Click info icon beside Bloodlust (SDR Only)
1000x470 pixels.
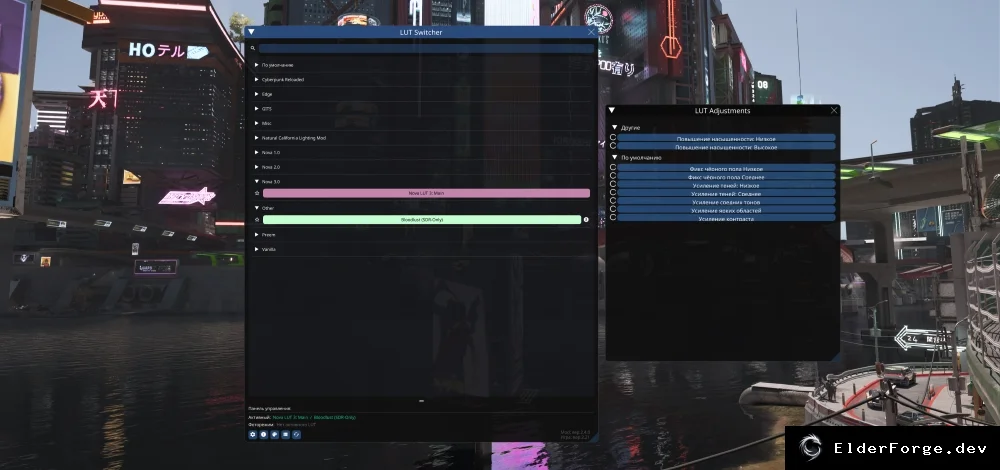[x=586, y=220]
